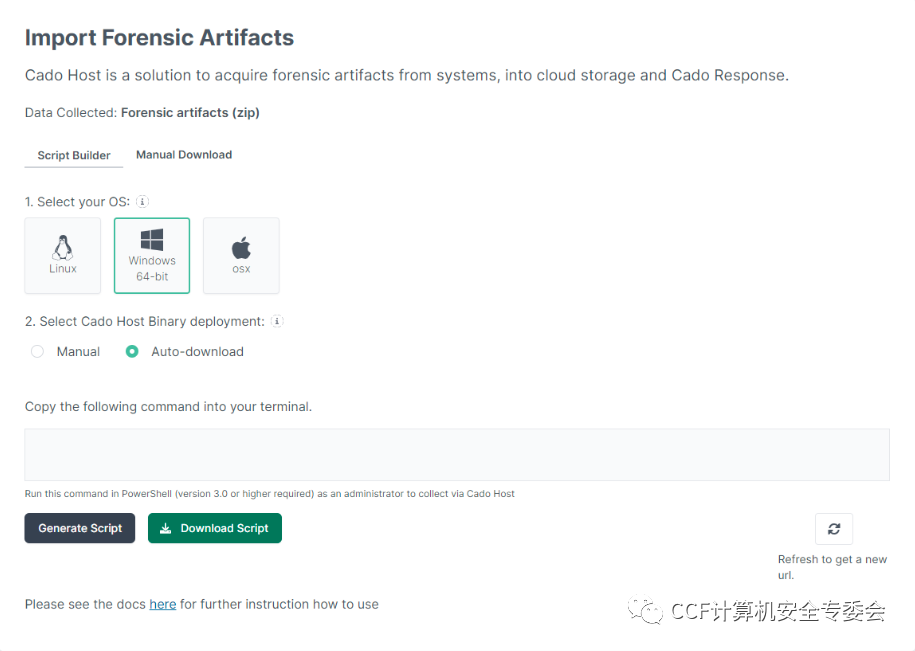
Task: Open the Manual Download tab
Action: coord(184,155)
